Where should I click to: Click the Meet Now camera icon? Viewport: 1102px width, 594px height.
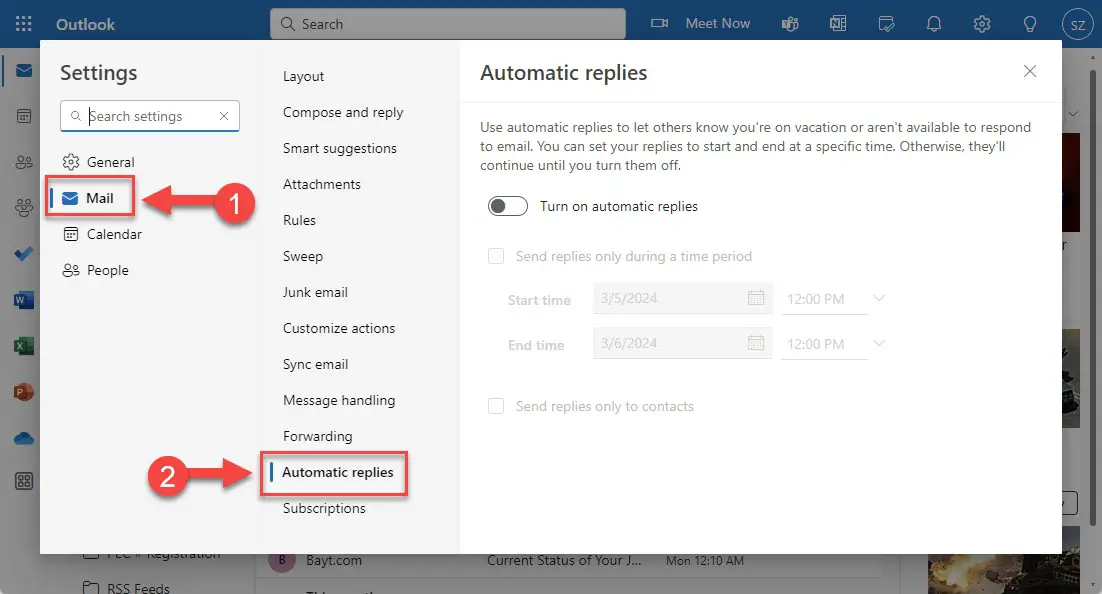click(659, 23)
